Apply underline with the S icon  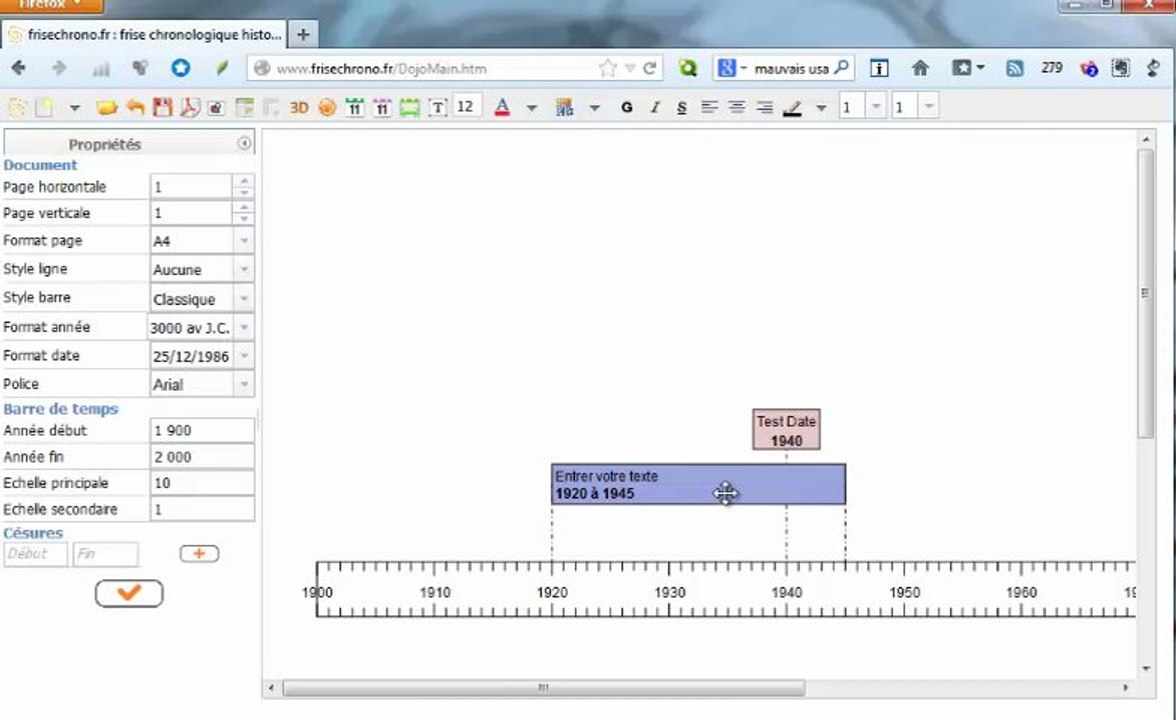pos(682,107)
